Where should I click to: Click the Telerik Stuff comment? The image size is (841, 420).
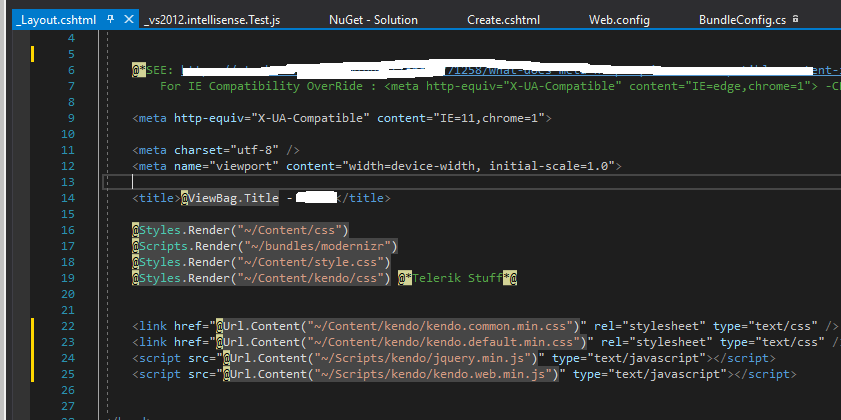tap(458, 278)
